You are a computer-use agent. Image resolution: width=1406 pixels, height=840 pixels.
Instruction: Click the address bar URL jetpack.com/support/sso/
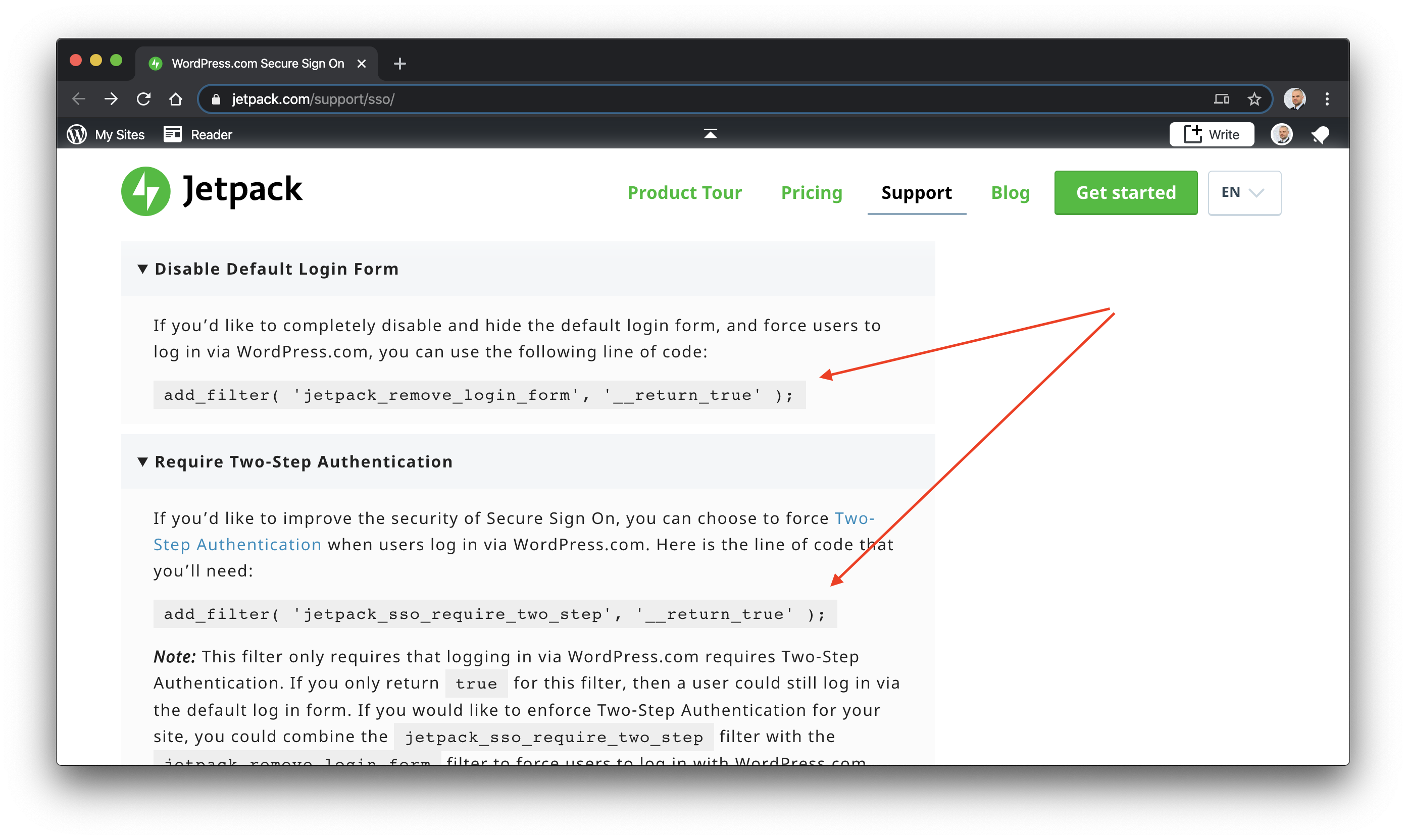313,99
